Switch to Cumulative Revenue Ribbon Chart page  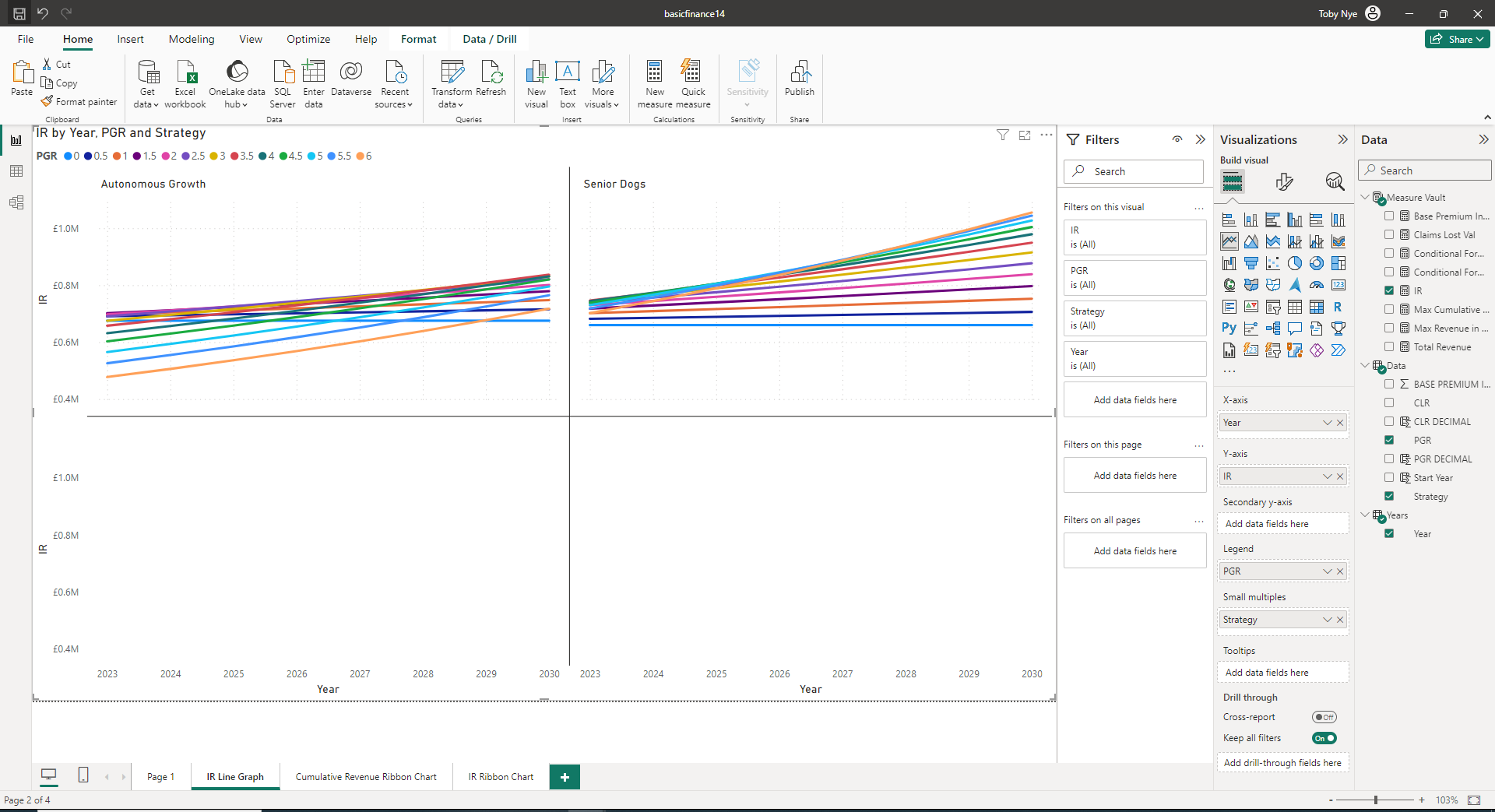366,777
